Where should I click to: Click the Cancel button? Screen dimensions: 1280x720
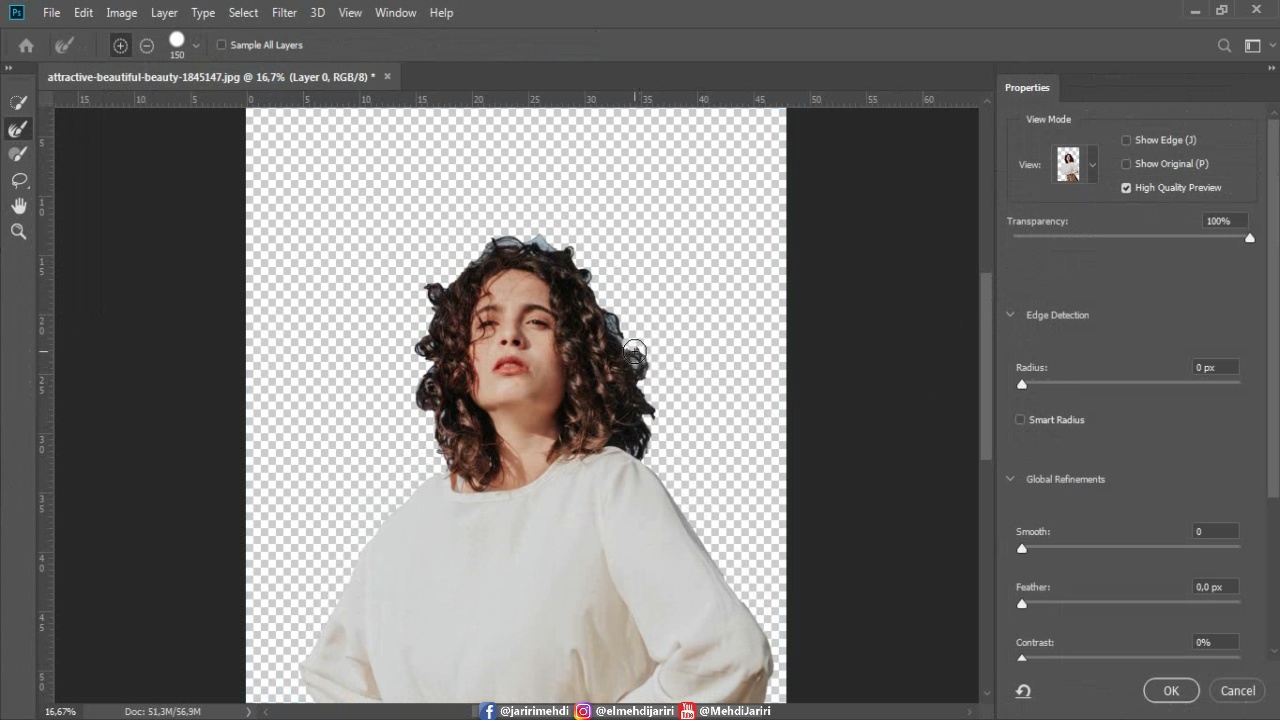[x=1237, y=691]
